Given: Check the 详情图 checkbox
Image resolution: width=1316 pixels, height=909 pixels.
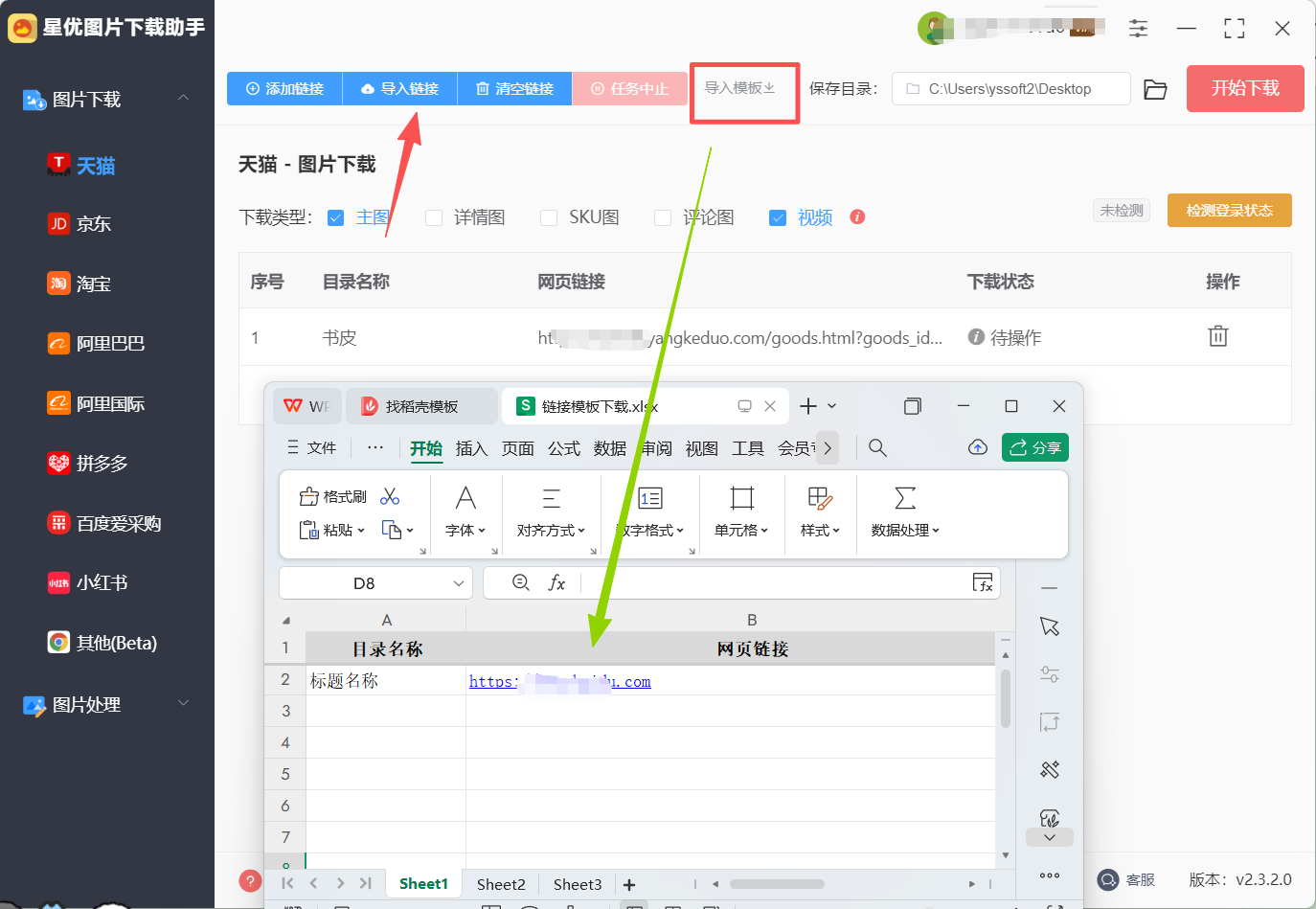Looking at the screenshot, I should click(x=434, y=217).
